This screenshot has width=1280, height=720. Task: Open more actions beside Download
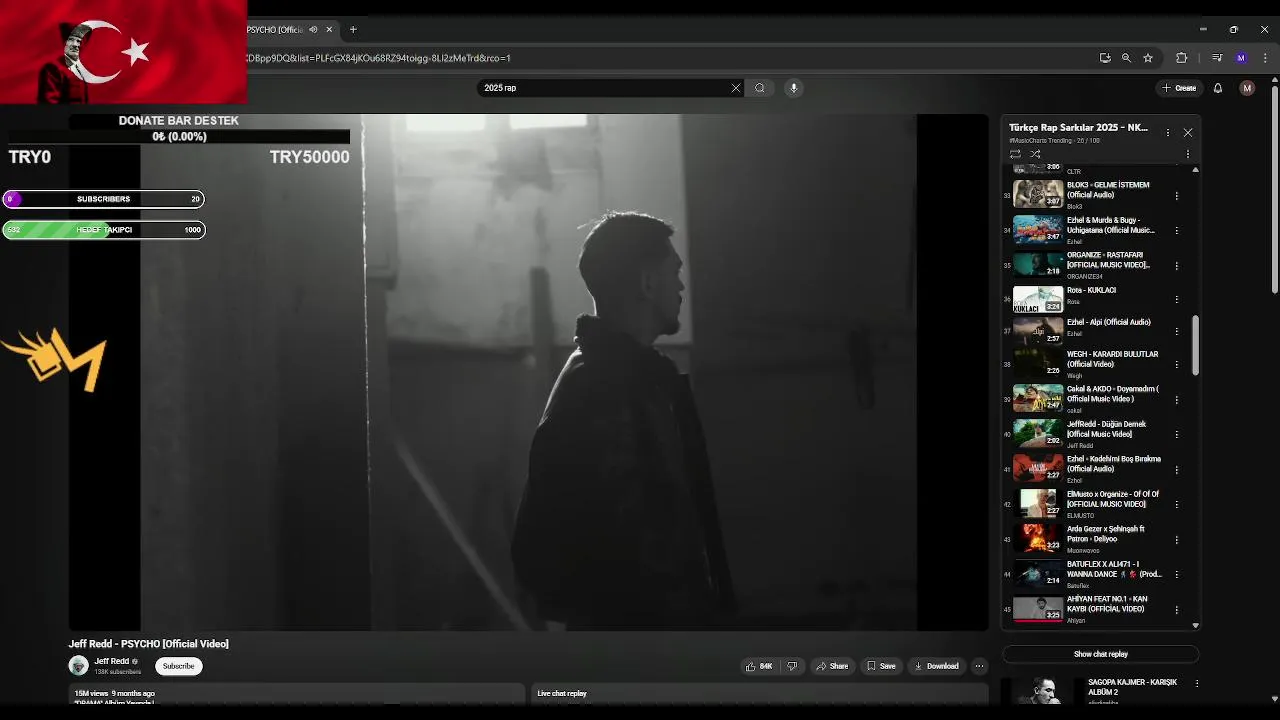point(979,666)
